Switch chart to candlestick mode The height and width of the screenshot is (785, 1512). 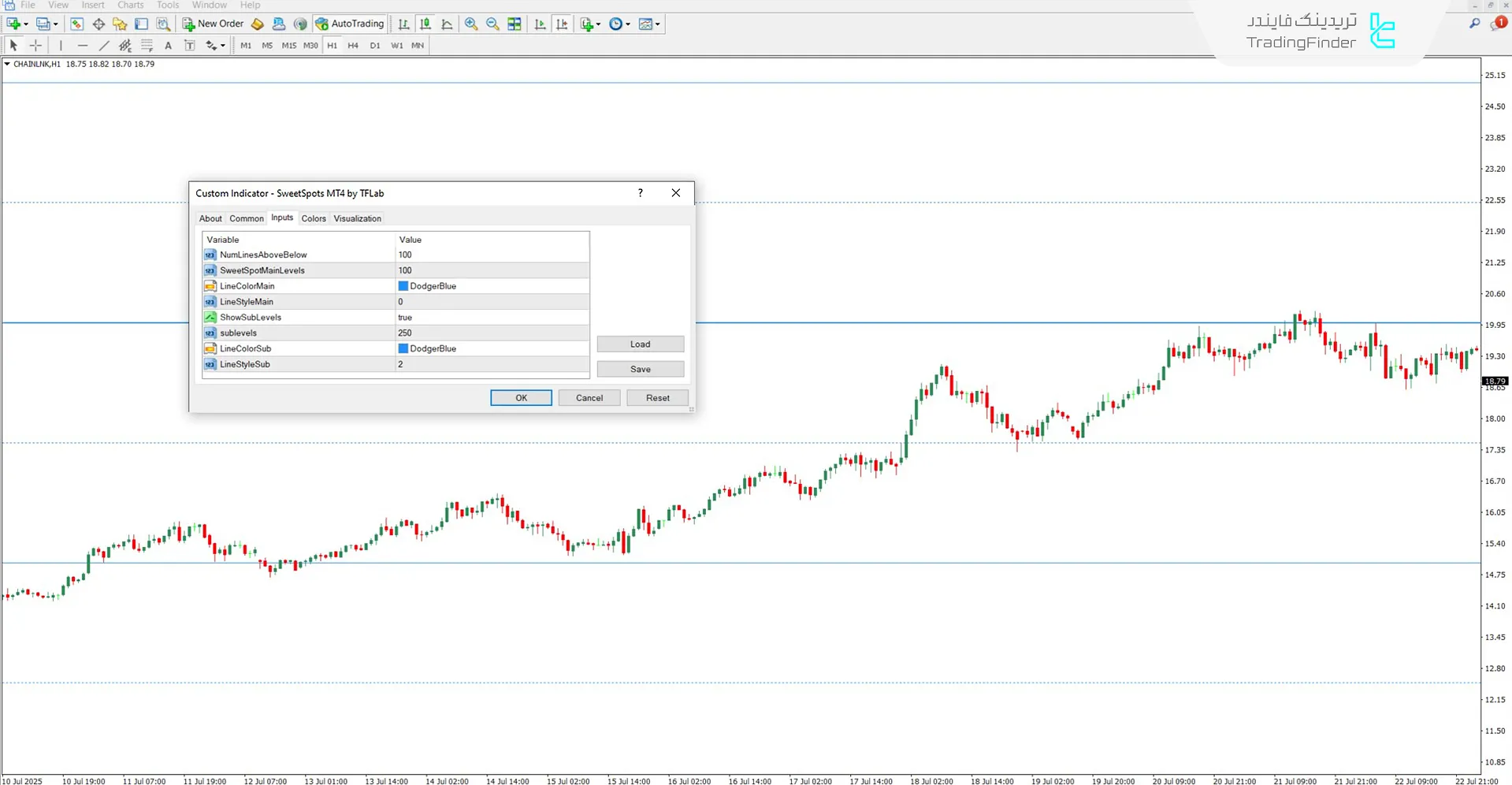tap(425, 24)
